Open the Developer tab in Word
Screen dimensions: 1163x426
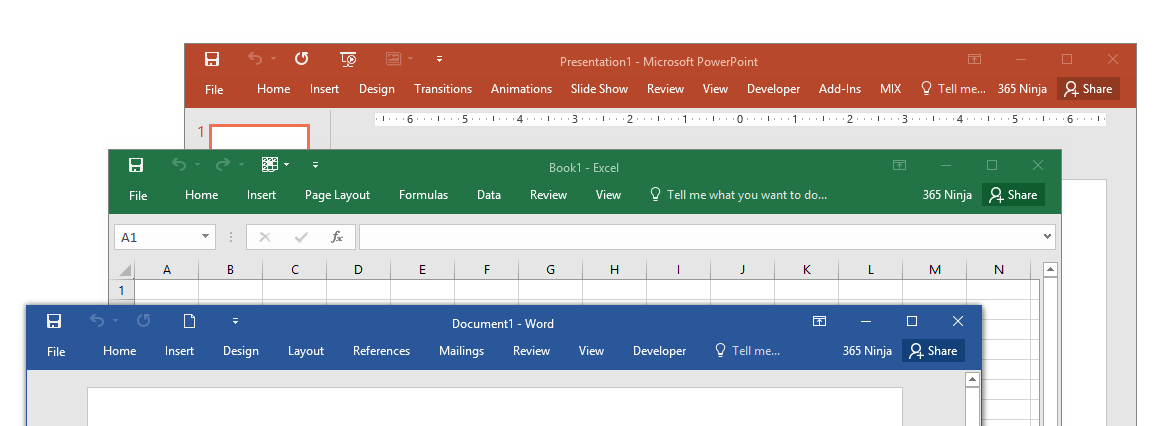tap(659, 351)
